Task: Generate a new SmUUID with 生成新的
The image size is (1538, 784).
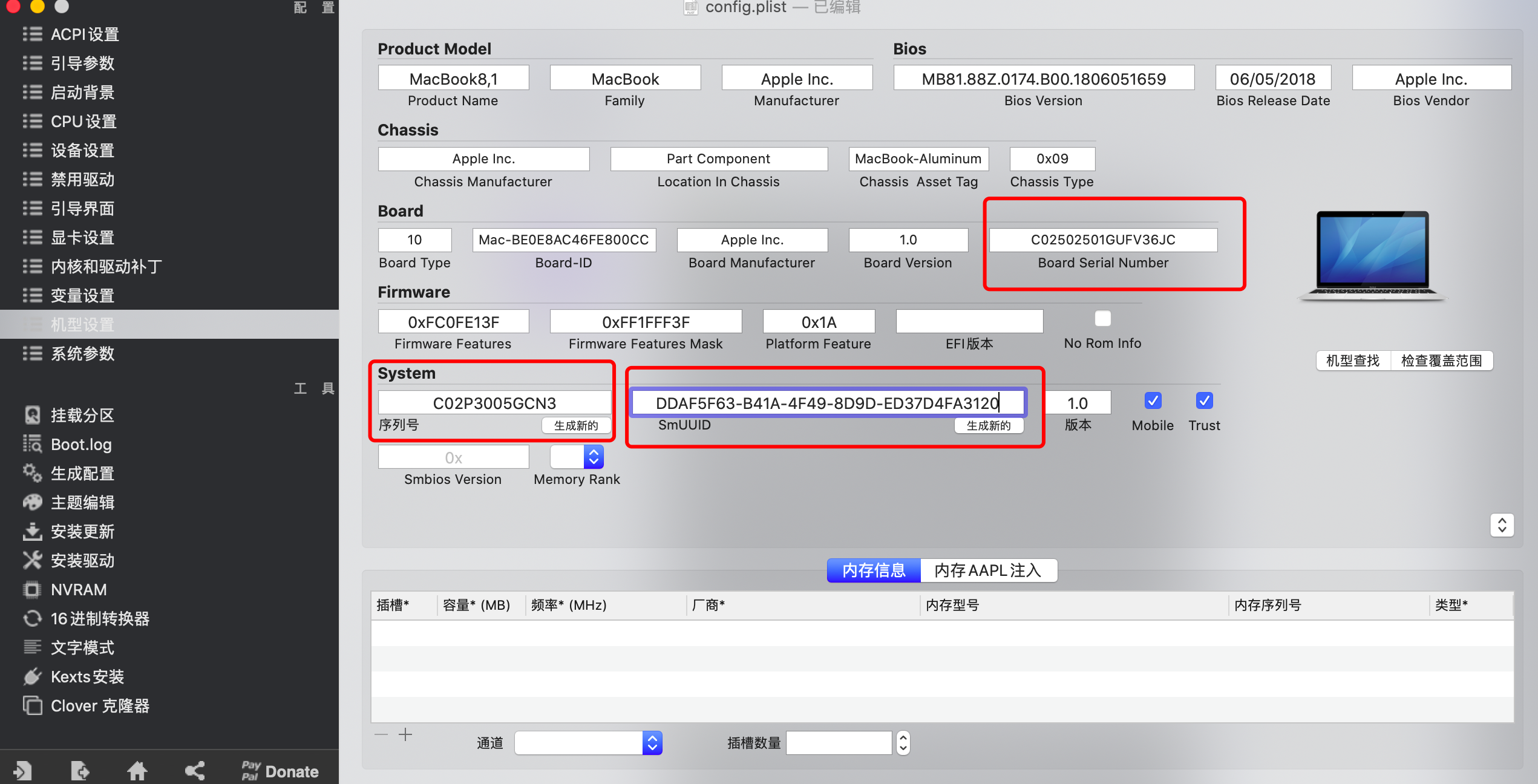Action: [x=989, y=425]
